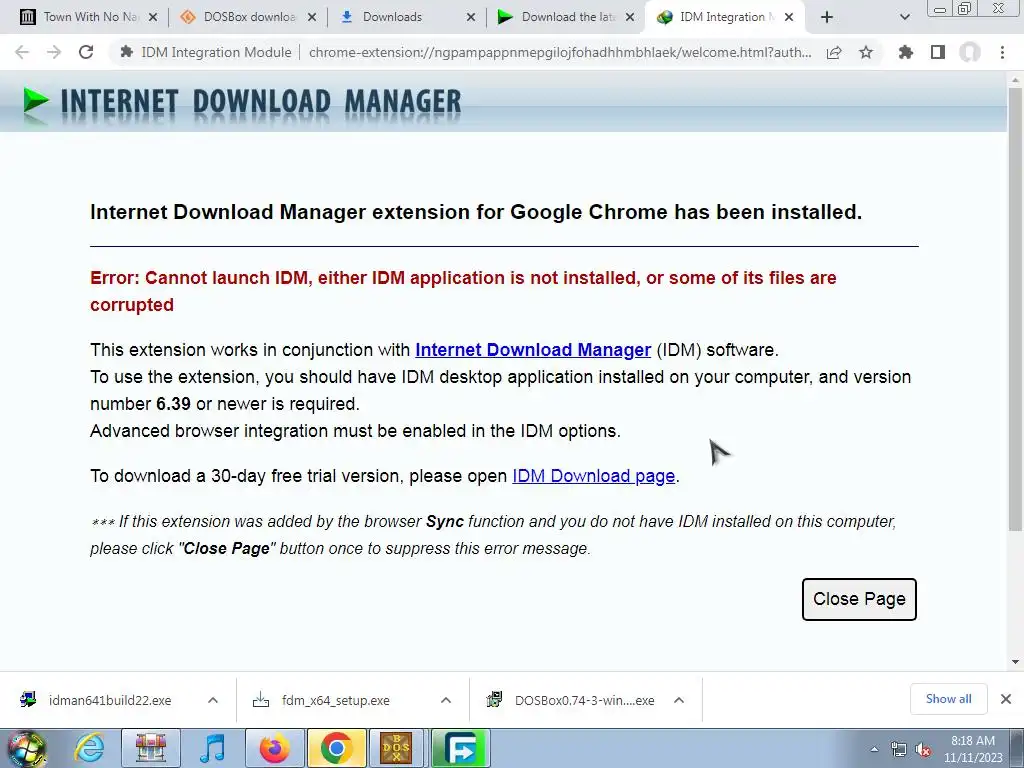The height and width of the screenshot is (768, 1024).
Task: Go back to previous page
Action: (x=22, y=52)
